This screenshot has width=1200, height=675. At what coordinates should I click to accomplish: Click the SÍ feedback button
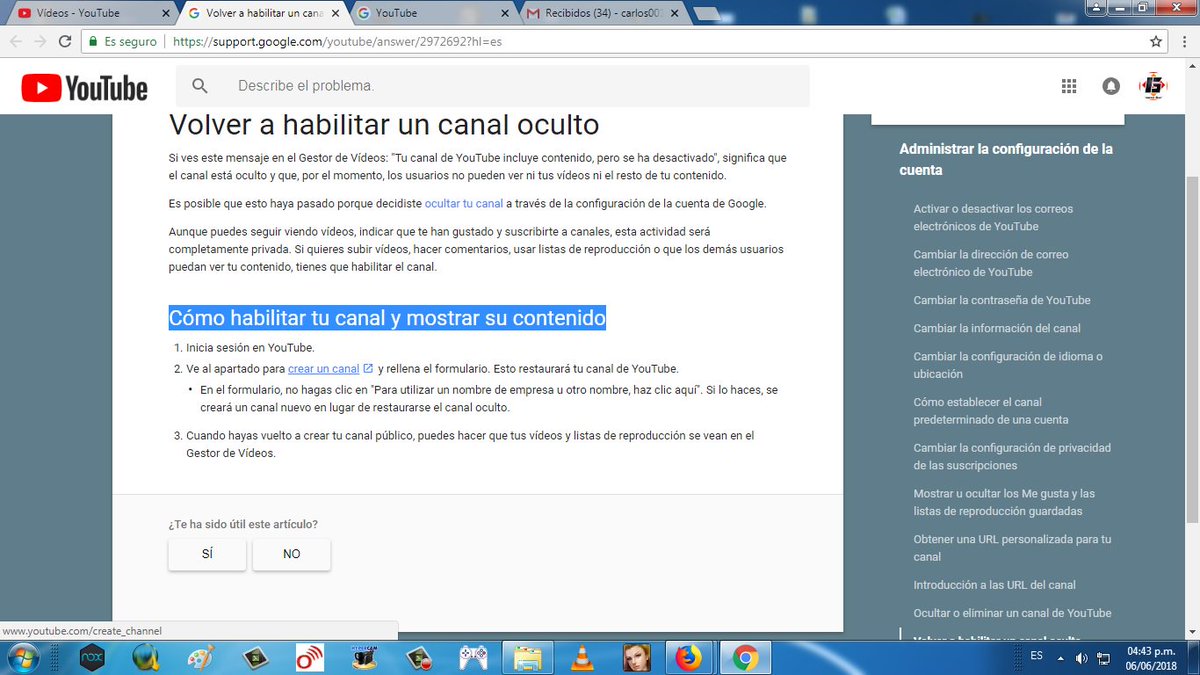pos(207,553)
